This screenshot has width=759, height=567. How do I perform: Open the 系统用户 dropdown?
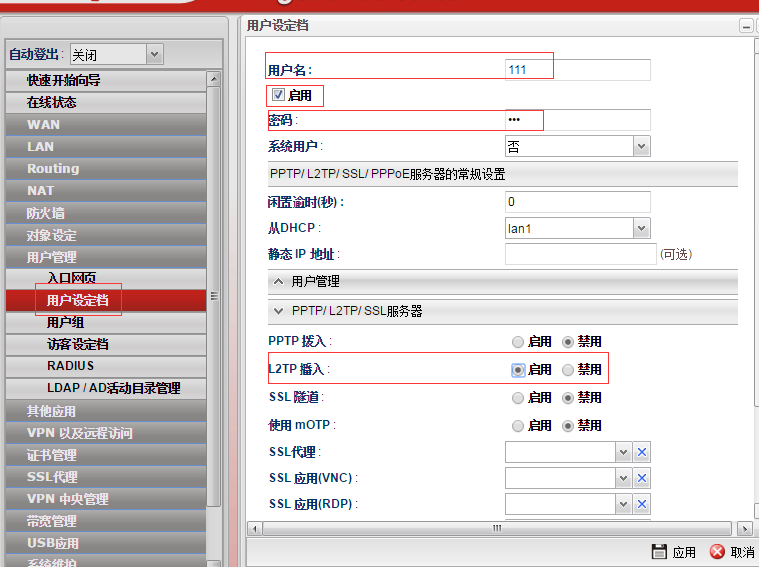pos(641,146)
